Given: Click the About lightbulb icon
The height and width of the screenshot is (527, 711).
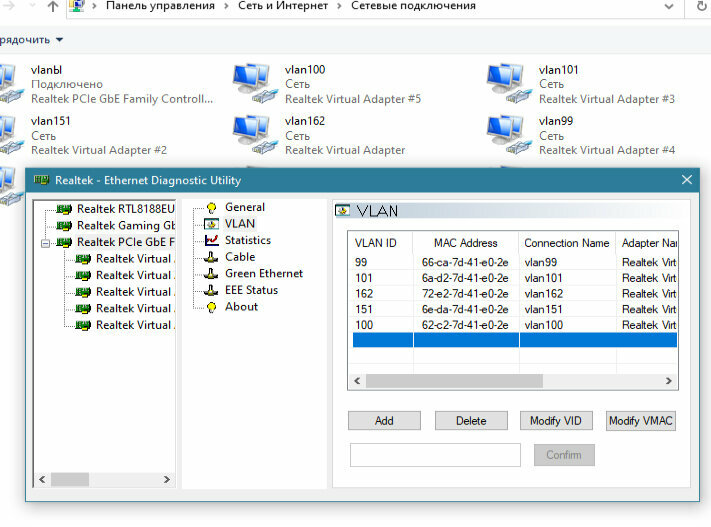Looking at the screenshot, I should pos(211,307).
